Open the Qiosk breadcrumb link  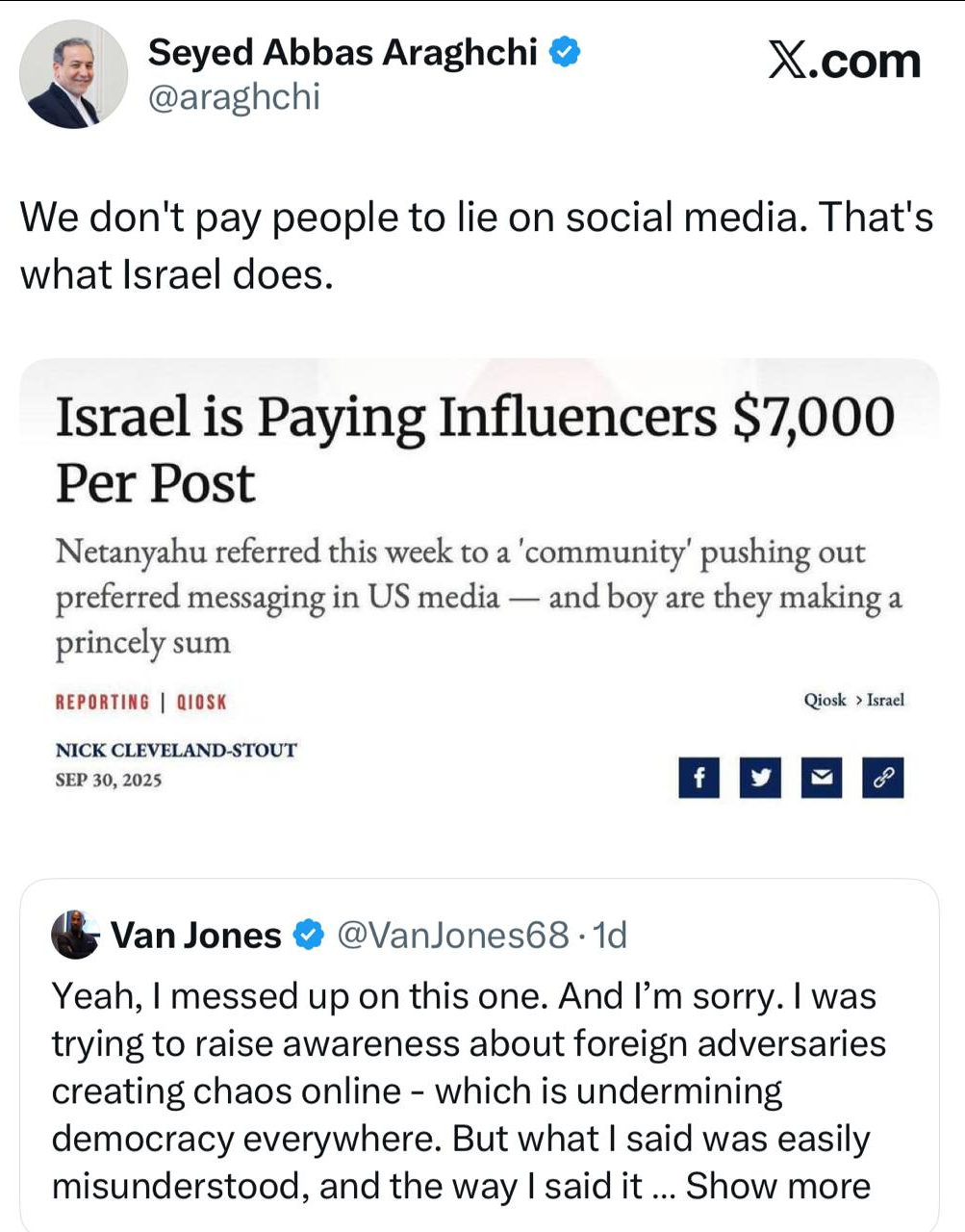[x=825, y=700]
